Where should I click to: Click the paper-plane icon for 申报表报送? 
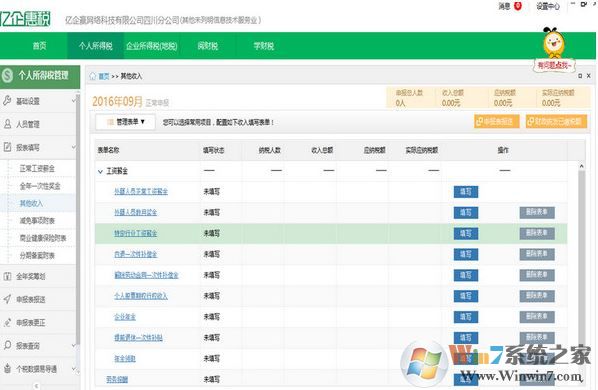click(7, 299)
